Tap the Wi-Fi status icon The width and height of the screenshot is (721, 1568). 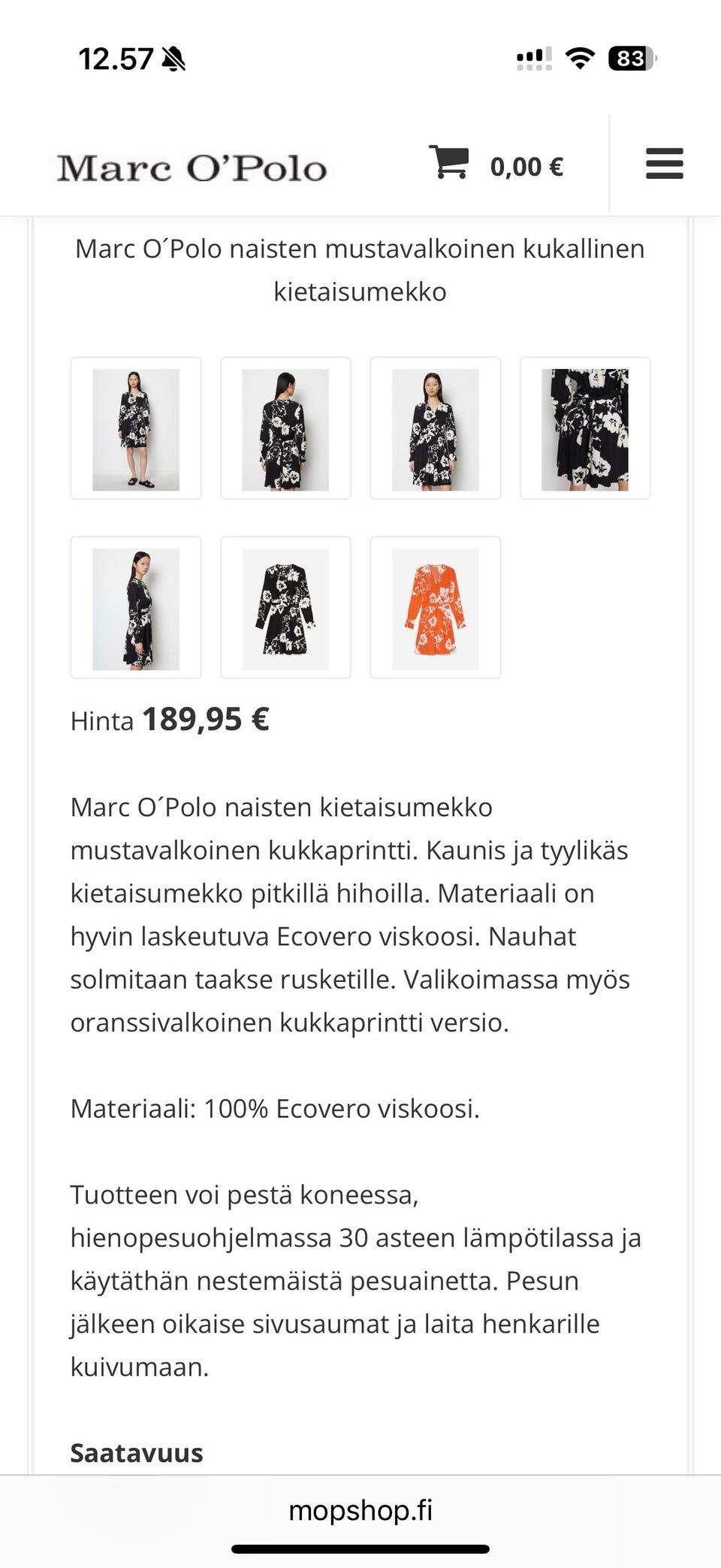pyautogui.click(x=579, y=58)
